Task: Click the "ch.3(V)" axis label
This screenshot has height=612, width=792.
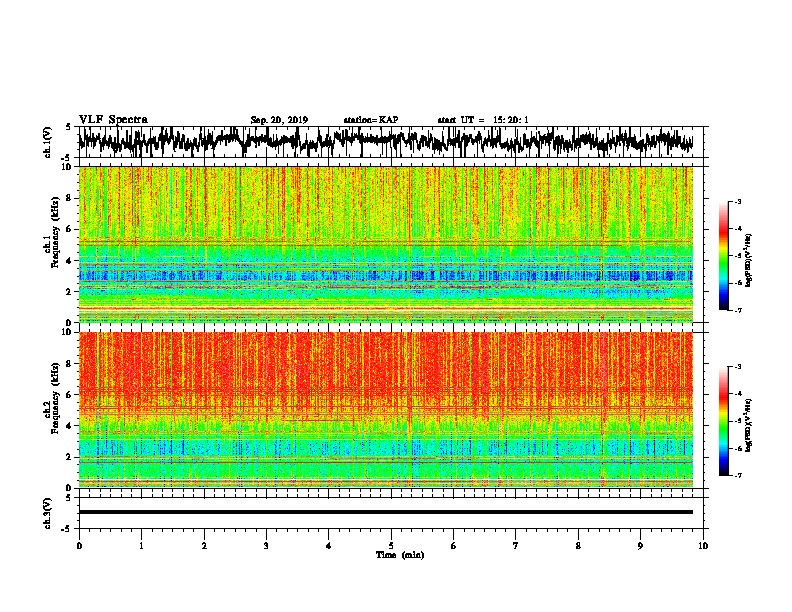Action: [x=48, y=513]
